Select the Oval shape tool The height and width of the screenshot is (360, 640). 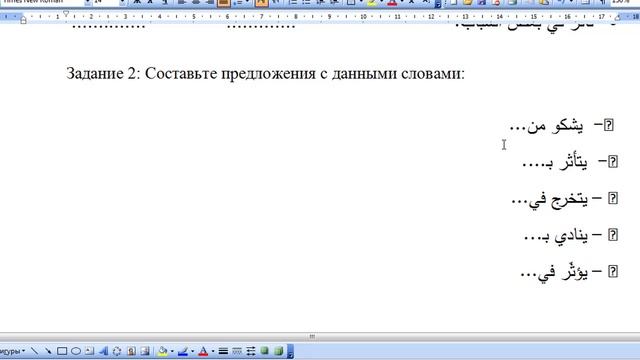pos(76,351)
